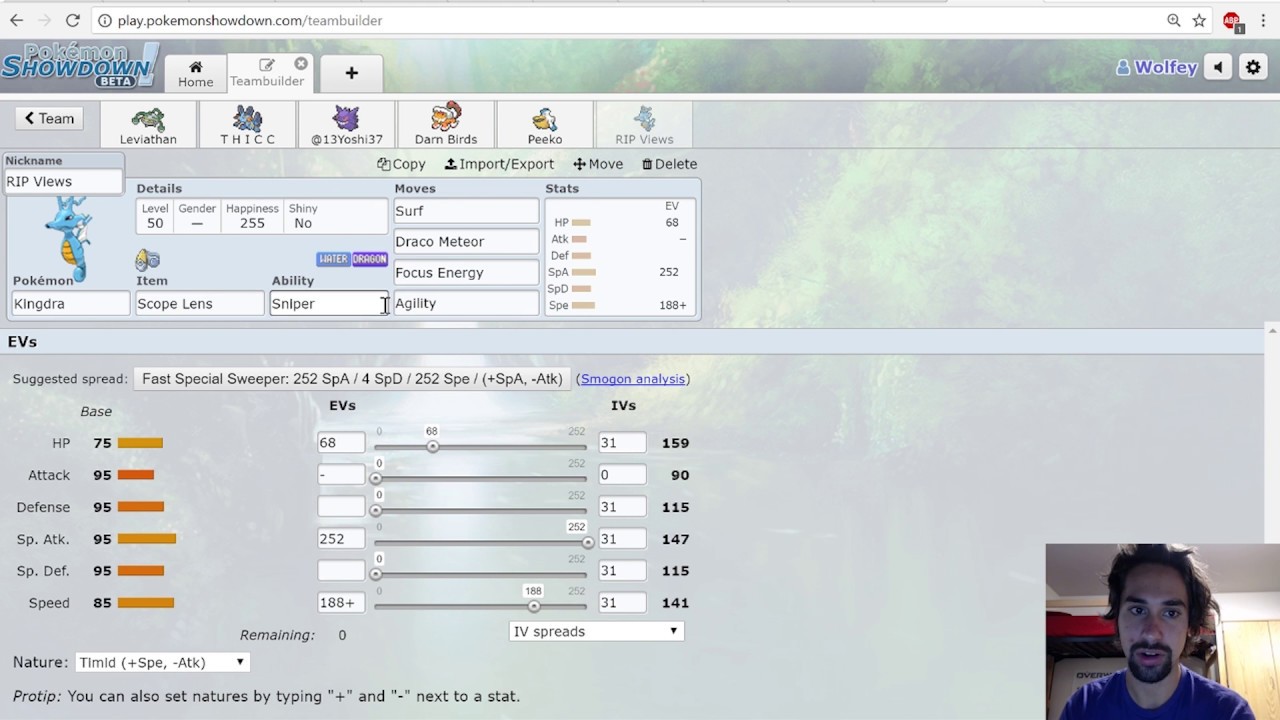The height and width of the screenshot is (720, 1280).
Task: Open the Stats summary panel
Action: 620,257
